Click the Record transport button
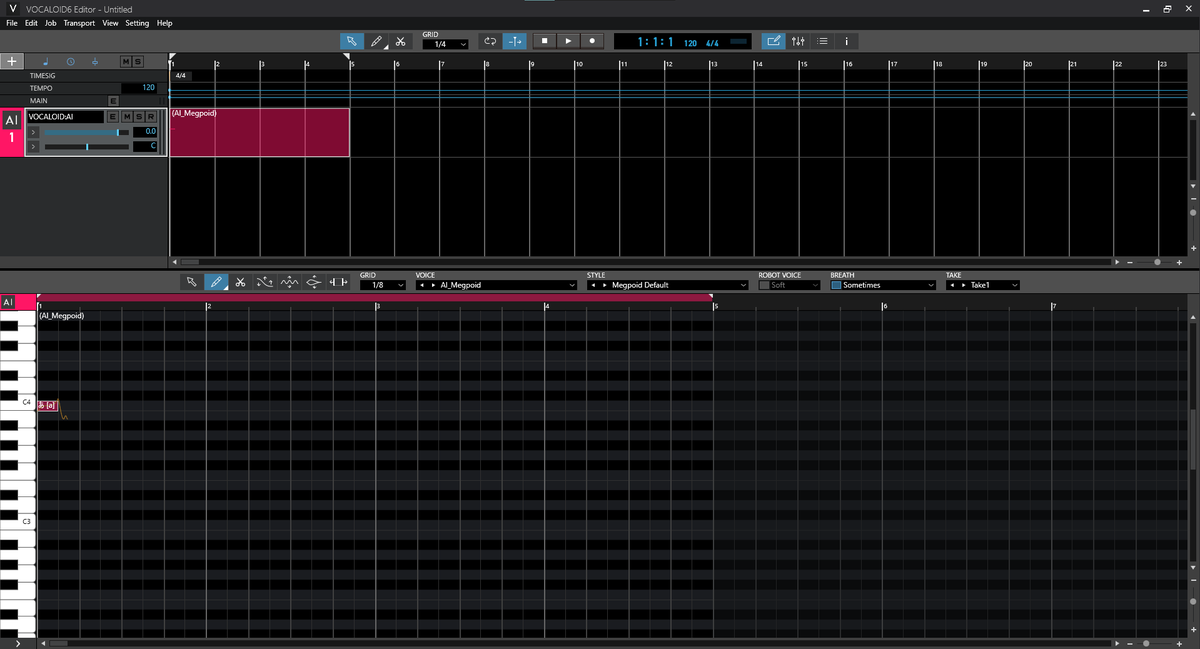The height and width of the screenshot is (649, 1200). click(x=592, y=41)
